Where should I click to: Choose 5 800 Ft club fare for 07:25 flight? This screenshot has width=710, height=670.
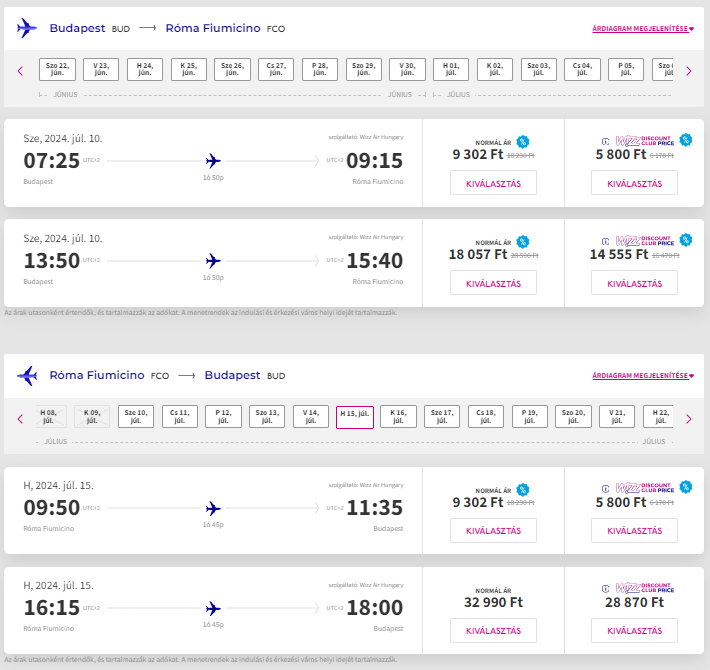coord(634,183)
